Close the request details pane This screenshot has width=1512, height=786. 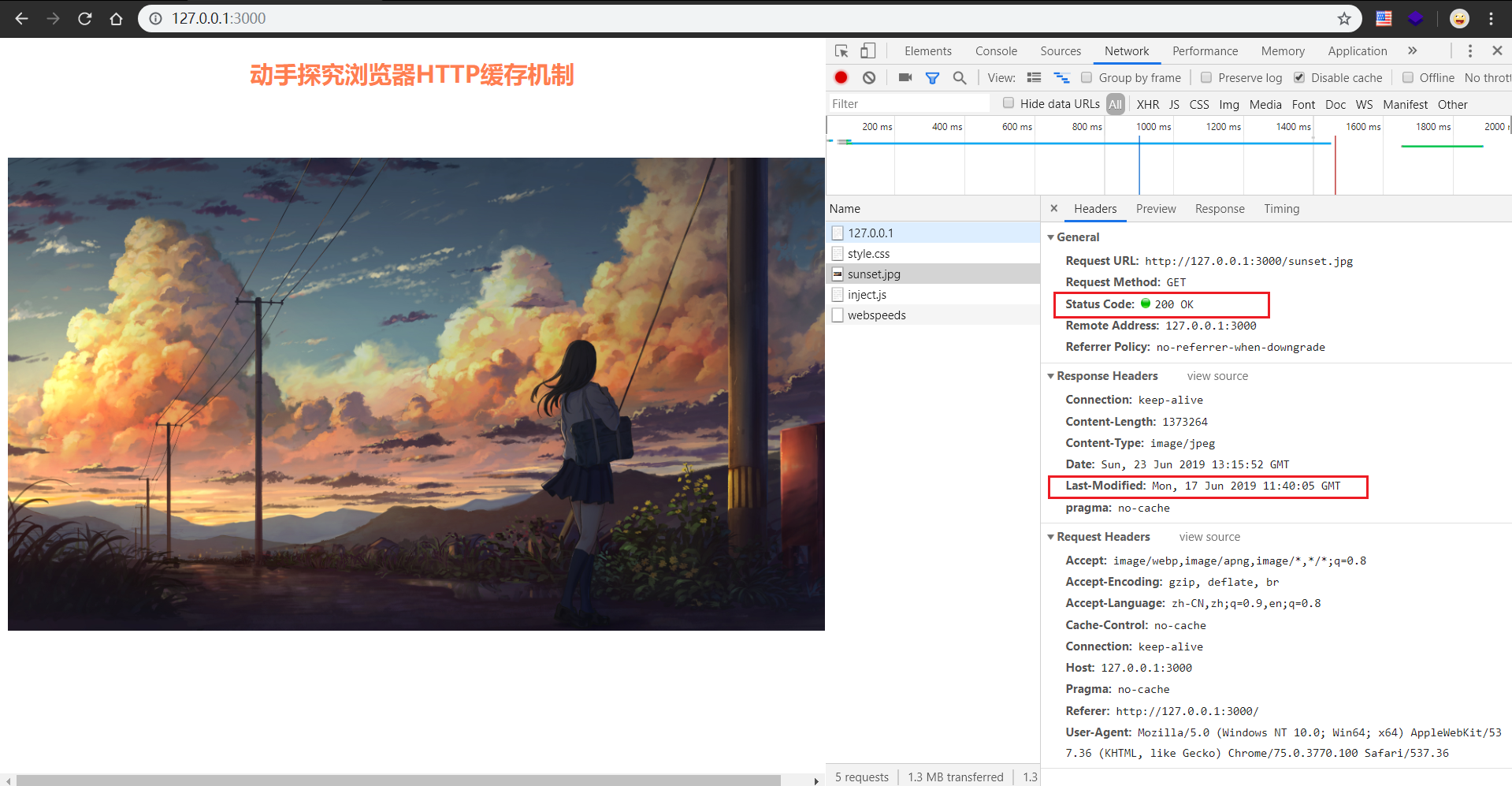[x=1054, y=209]
